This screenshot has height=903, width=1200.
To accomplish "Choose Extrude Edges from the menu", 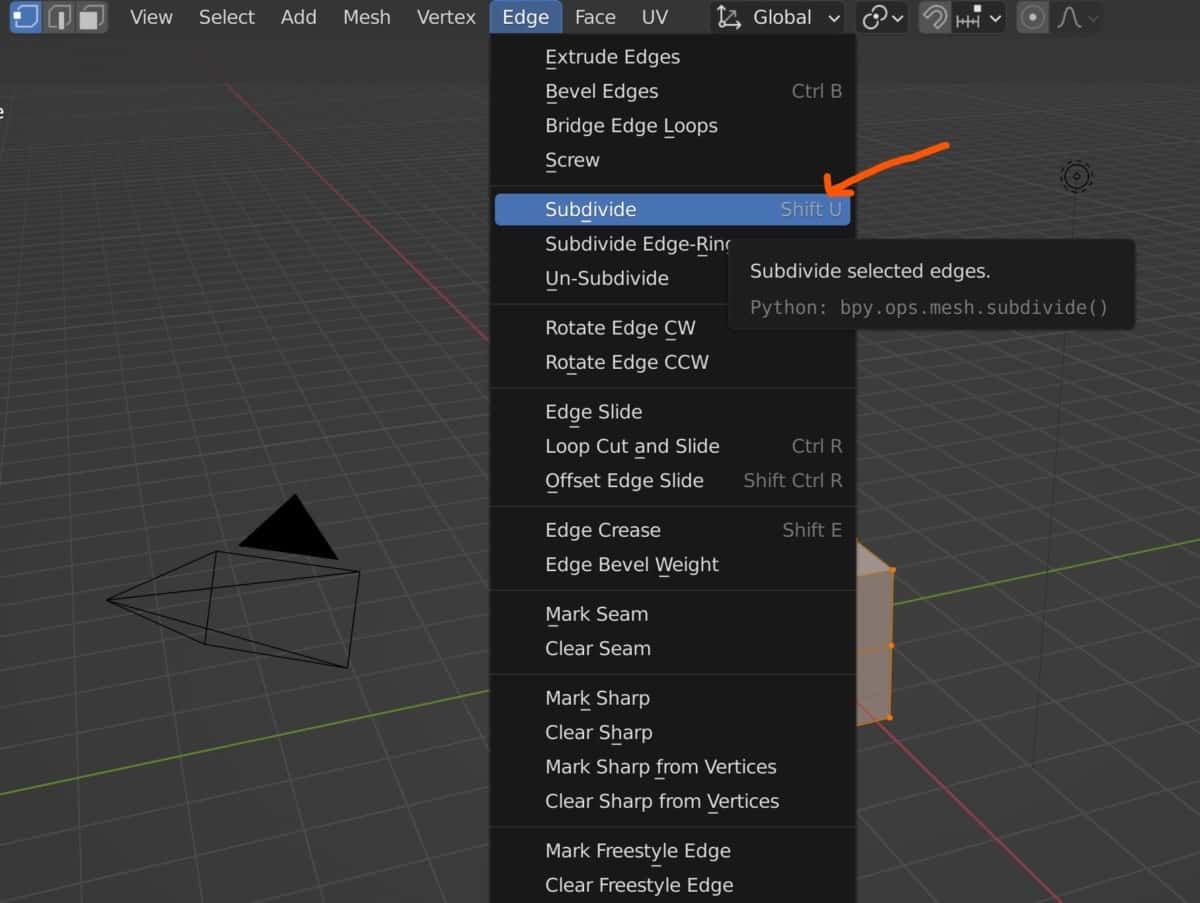I will pos(672,57).
